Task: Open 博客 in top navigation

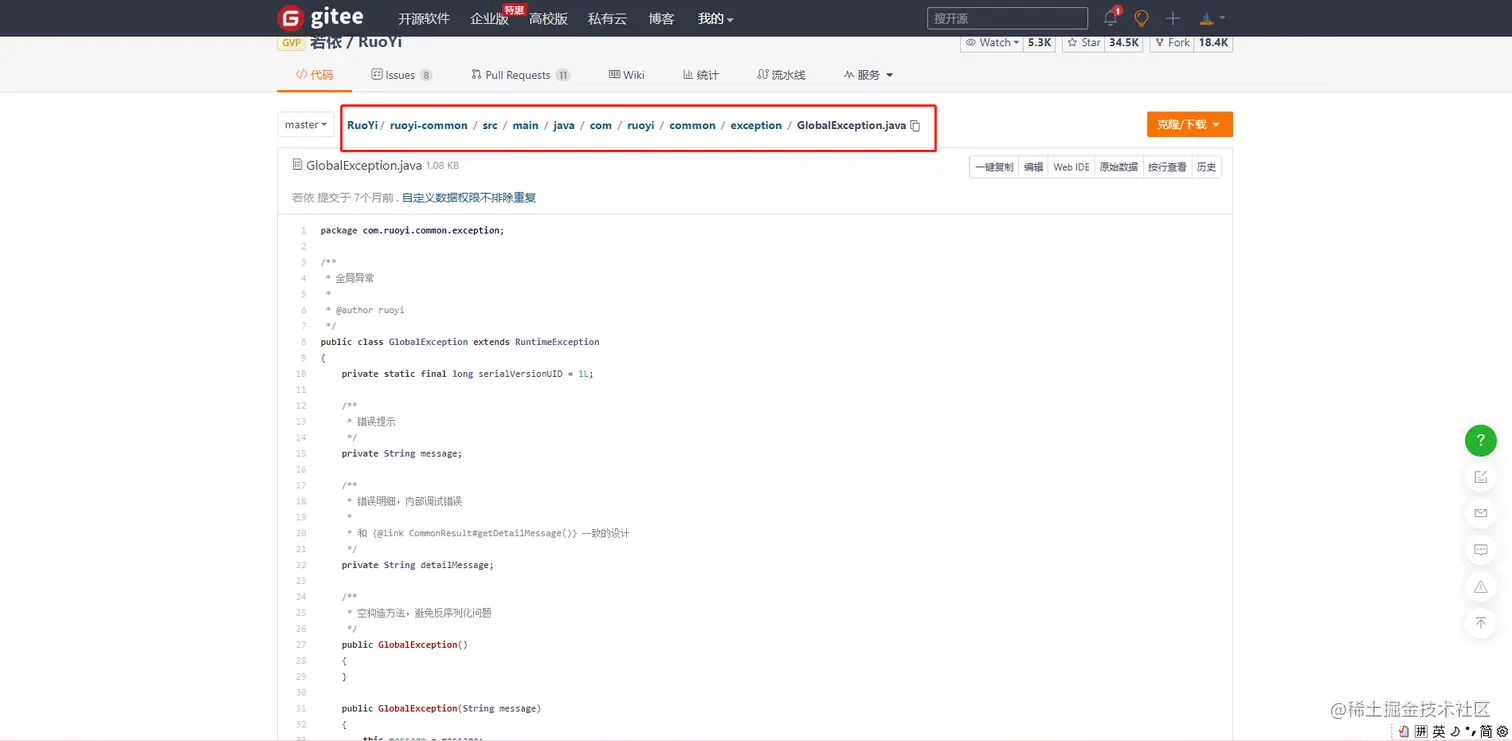Action: coord(661,19)
